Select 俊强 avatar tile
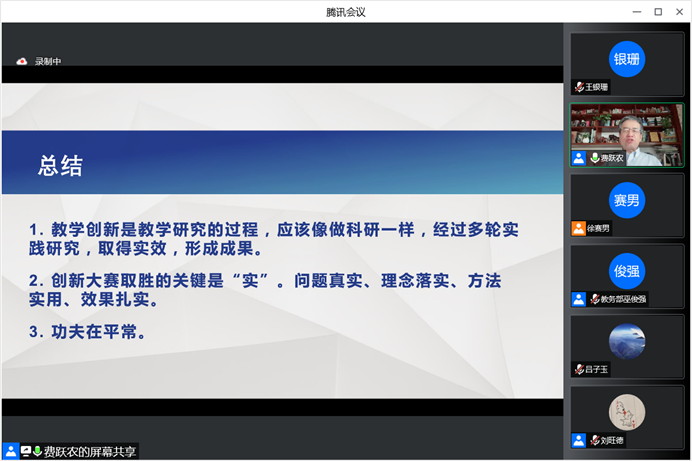The image size is (692, 461). [627, 270]
